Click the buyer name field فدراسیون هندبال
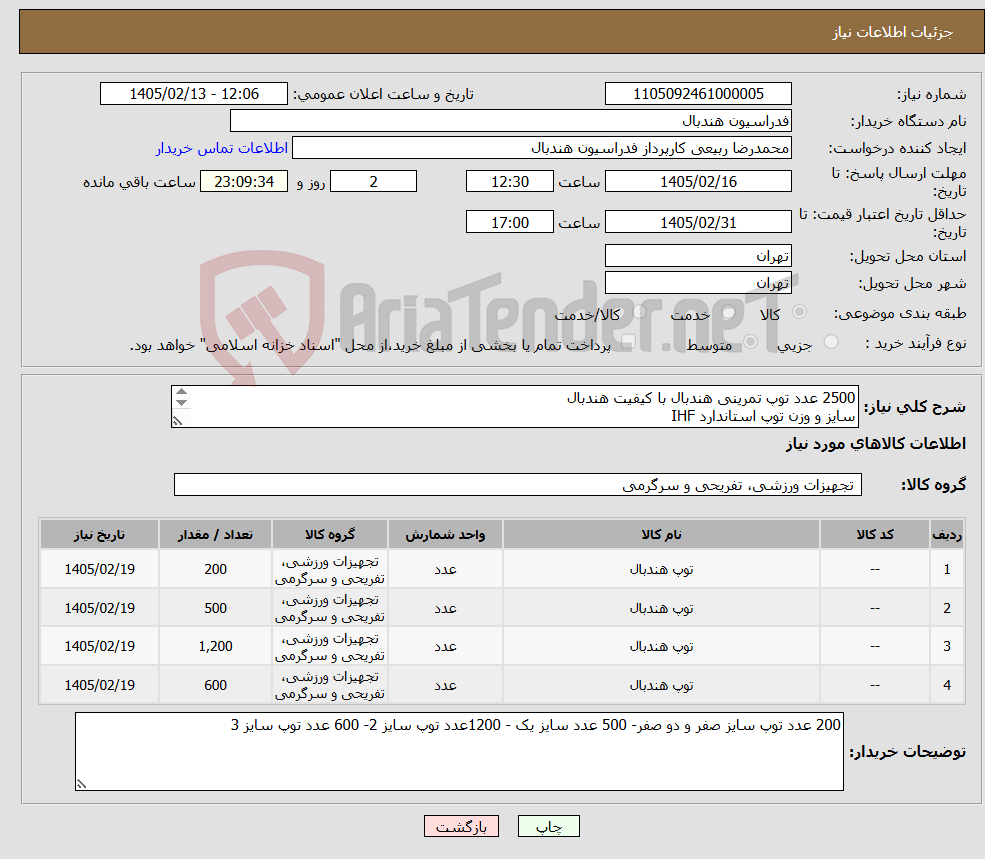The image size is (985, 859). click(510, 121)
